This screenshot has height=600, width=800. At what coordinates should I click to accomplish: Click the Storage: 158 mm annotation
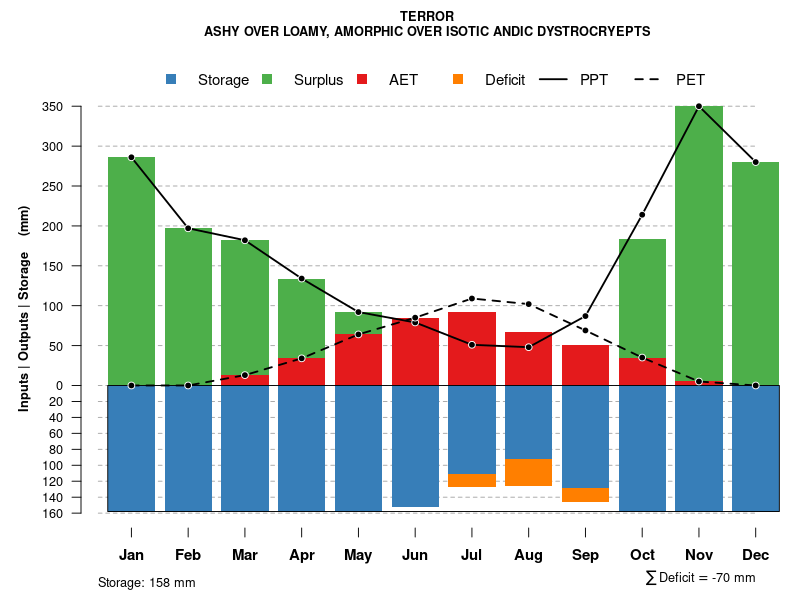[147, 582]
